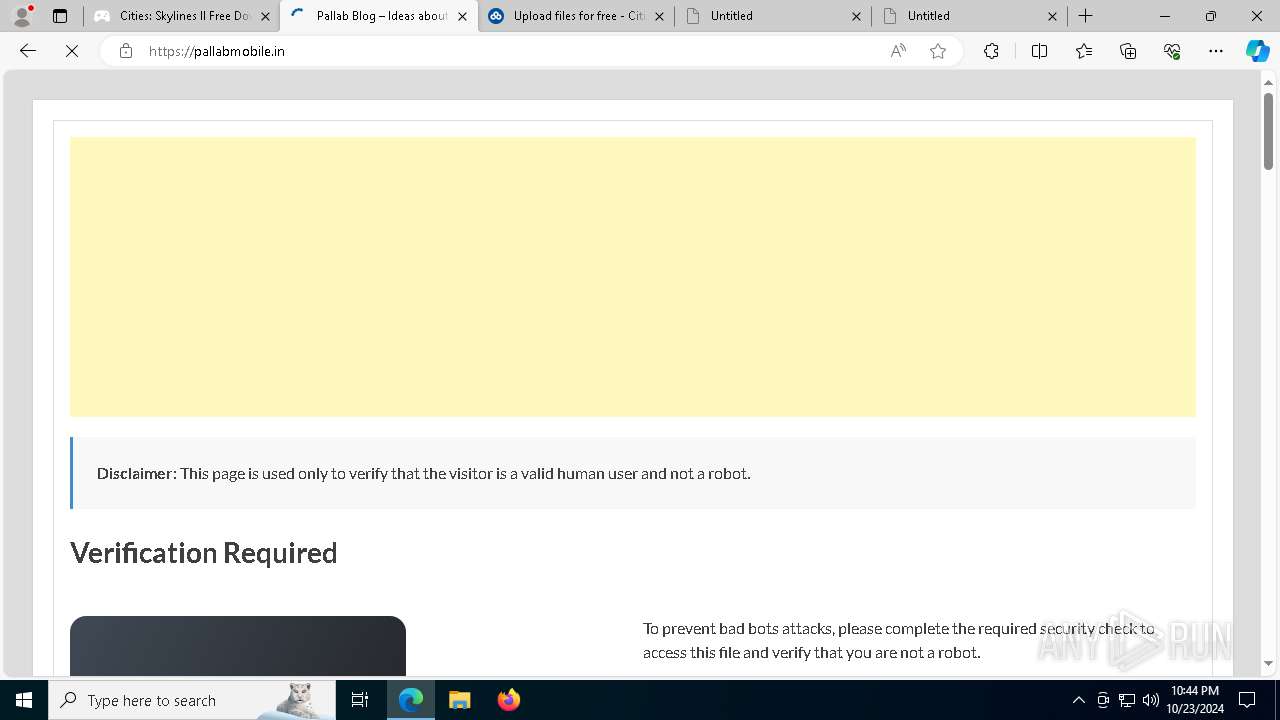Launch Firefox from the taskbar

pos(508,700)
